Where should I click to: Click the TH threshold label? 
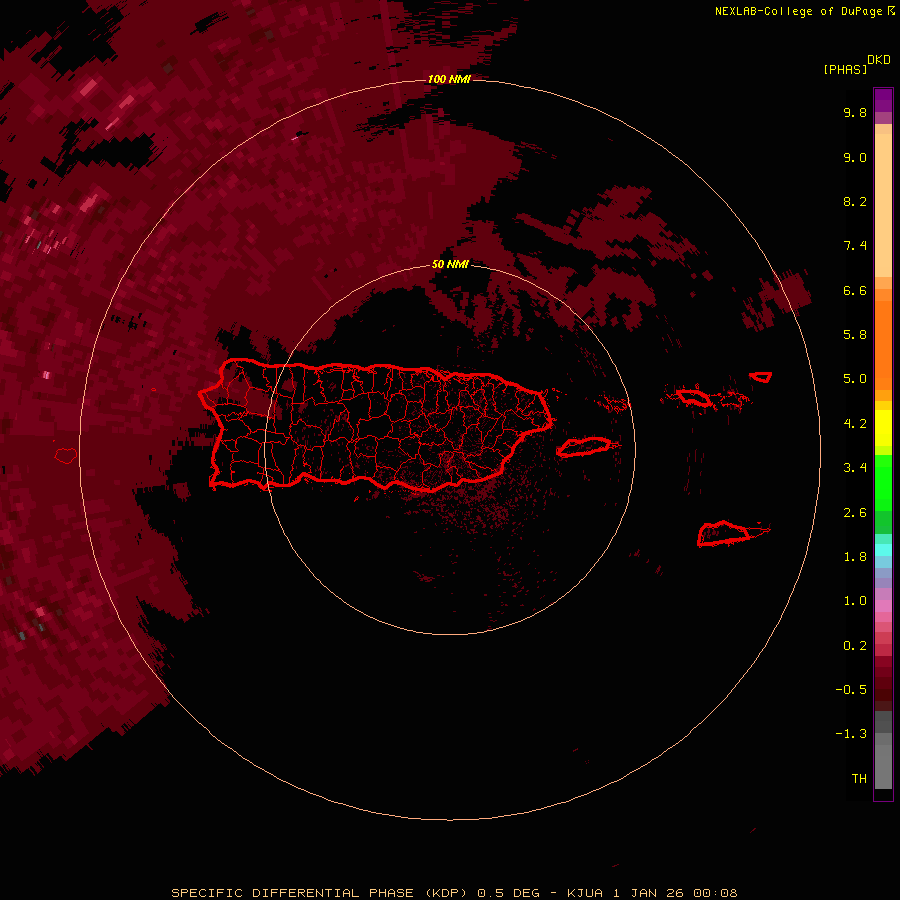point(859,779)
